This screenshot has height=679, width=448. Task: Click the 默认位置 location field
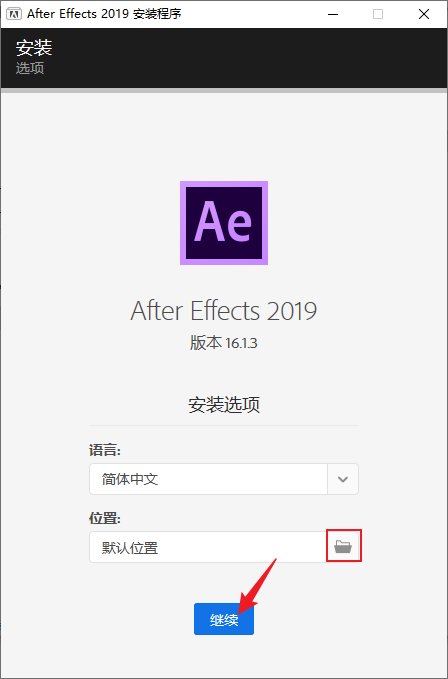pyautogui.click(x=208, y=547)
